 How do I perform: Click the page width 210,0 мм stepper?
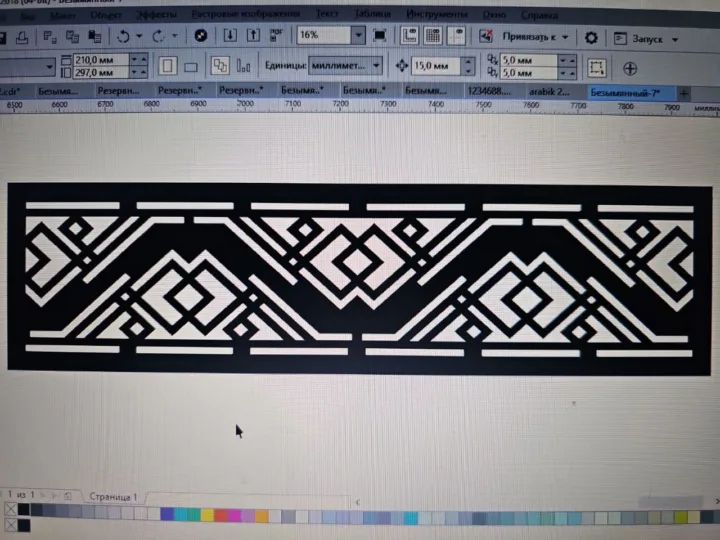pos(139,60)
